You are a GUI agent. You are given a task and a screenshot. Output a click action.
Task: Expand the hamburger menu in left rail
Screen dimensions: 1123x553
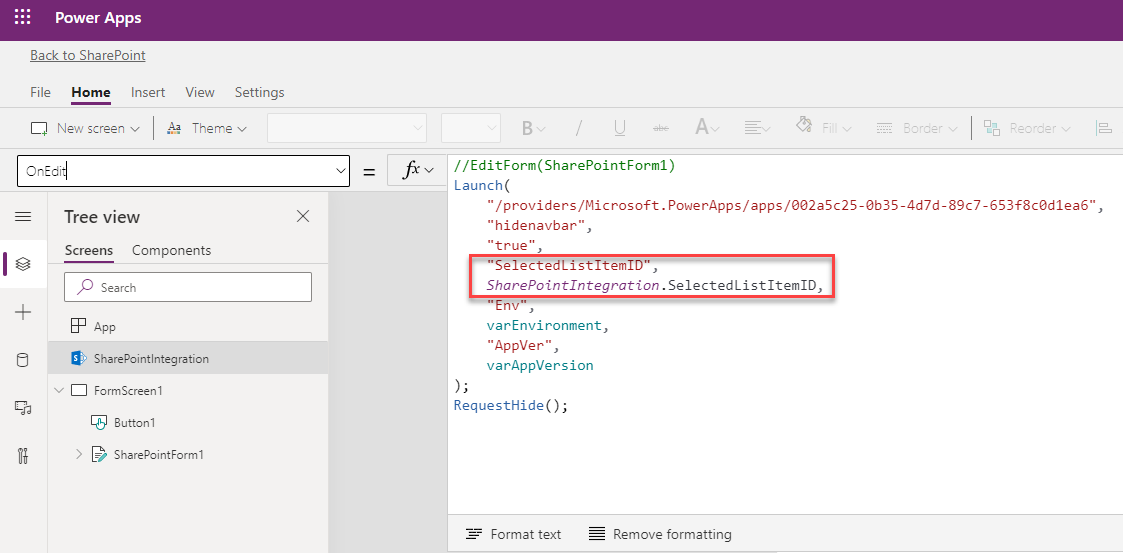(23, 217)
